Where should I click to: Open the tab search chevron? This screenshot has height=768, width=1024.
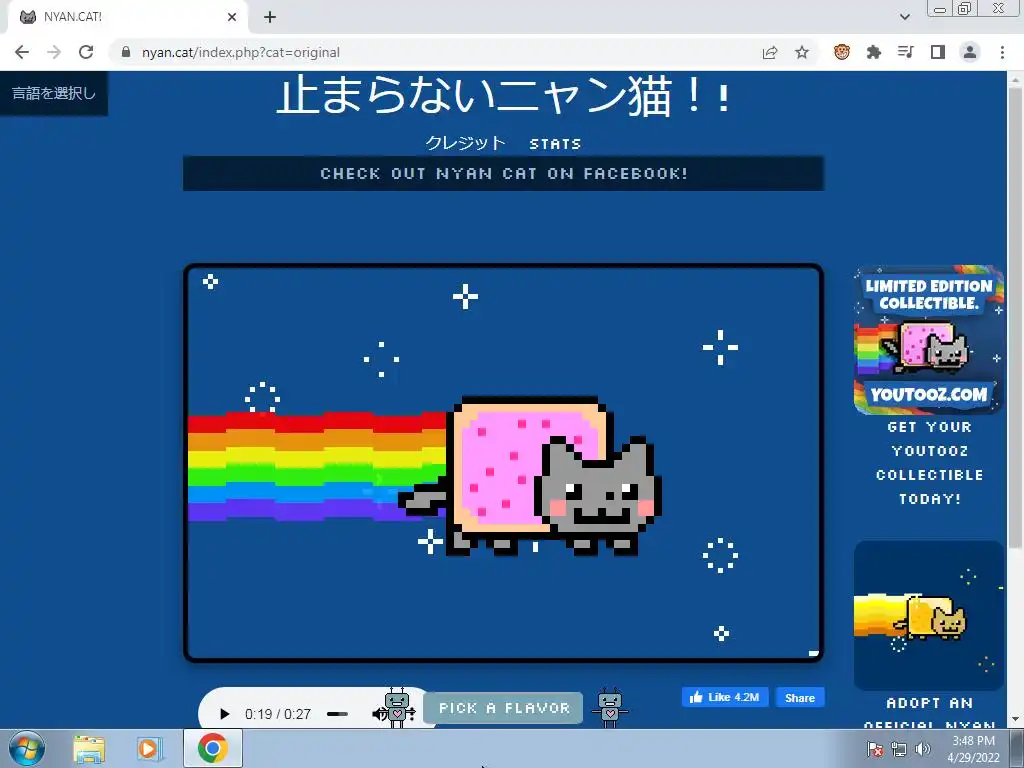click(904, 17)
